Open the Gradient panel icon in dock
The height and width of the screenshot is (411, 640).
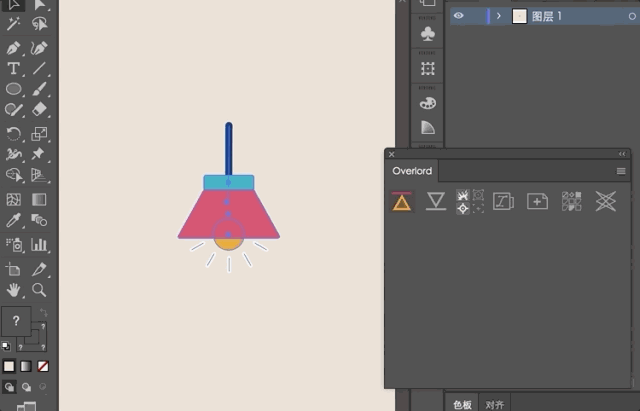click(x=428, y=128)
